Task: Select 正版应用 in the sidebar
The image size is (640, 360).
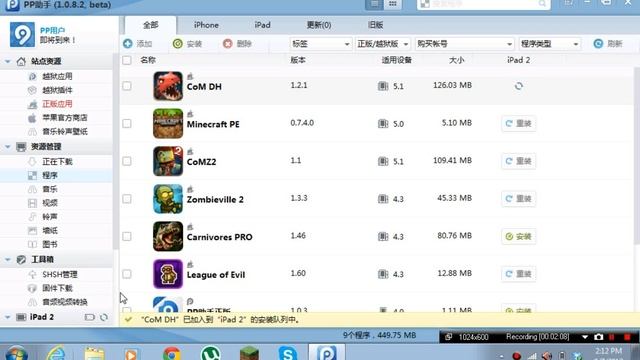Action: pyautogui.click(x=57, y=104)
